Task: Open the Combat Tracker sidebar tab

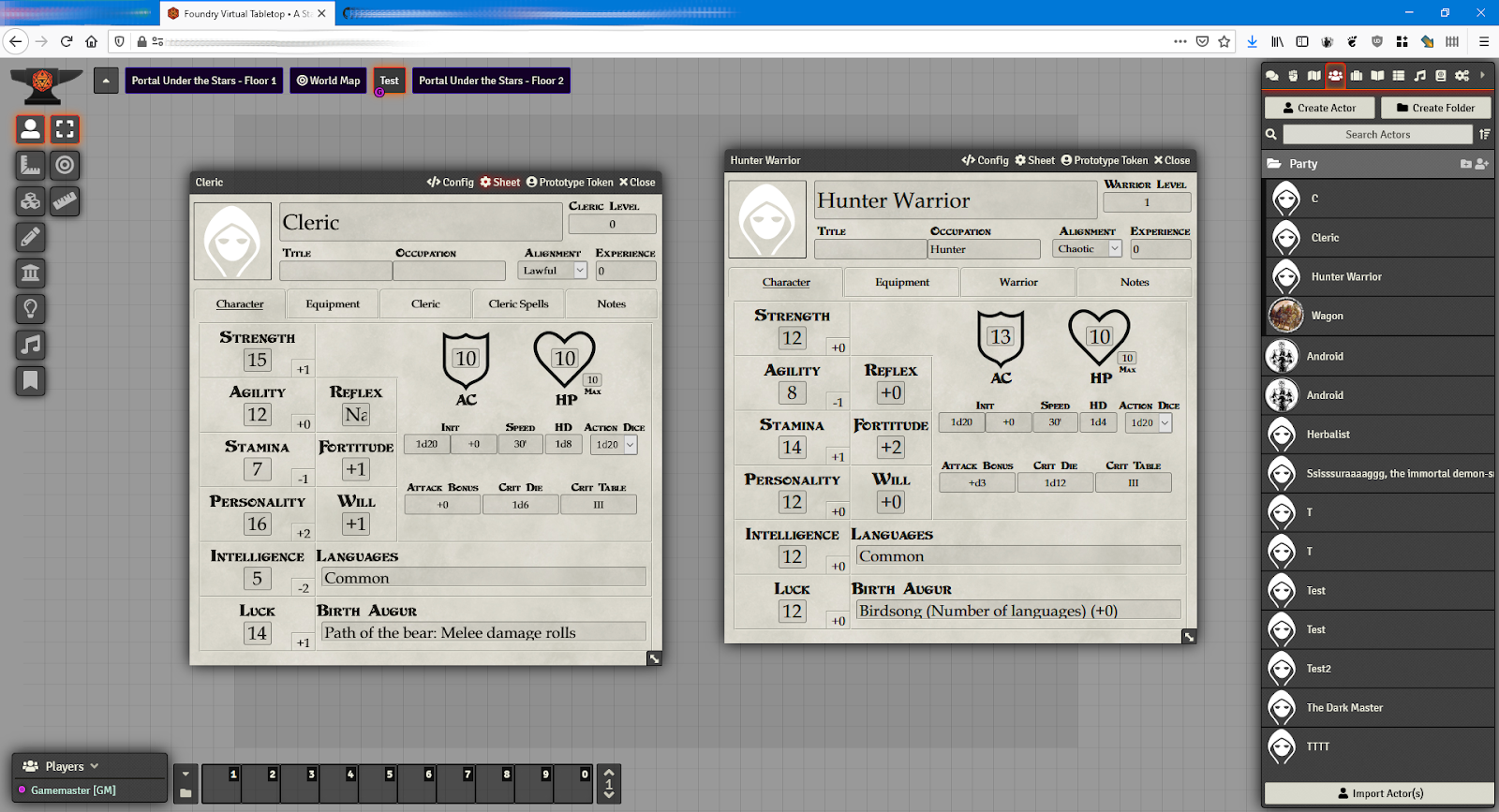Action: coord(1293,76)
